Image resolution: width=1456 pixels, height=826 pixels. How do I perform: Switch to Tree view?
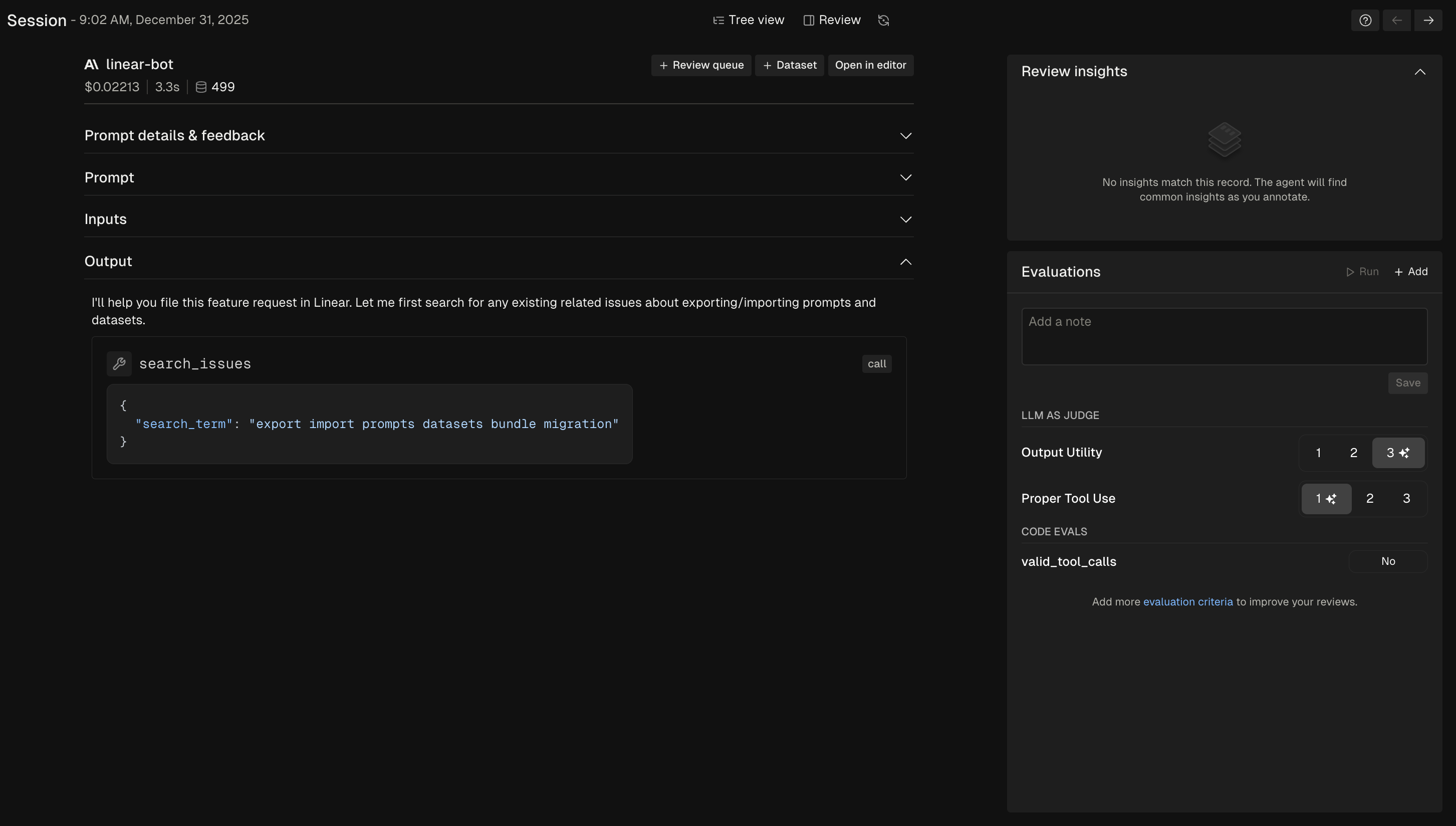(x=749, y=21)
